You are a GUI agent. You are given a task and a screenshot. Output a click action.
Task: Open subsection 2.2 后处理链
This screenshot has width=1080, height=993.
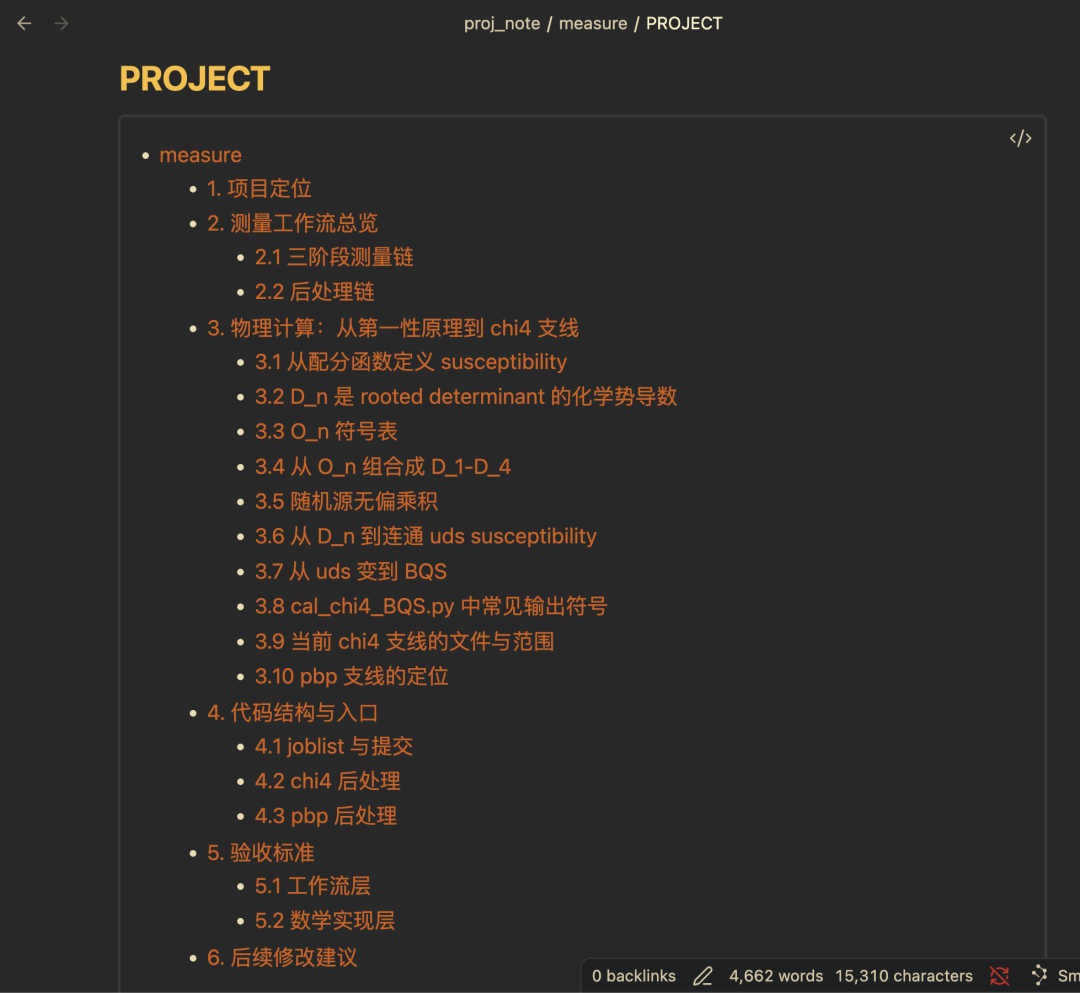click(315, 292)
